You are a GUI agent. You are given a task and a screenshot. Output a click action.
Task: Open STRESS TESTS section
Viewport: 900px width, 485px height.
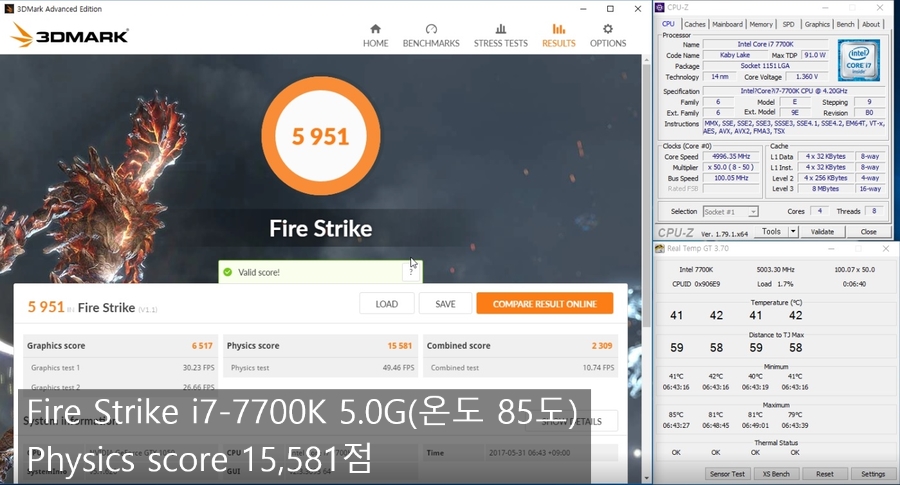click(501, 36)
